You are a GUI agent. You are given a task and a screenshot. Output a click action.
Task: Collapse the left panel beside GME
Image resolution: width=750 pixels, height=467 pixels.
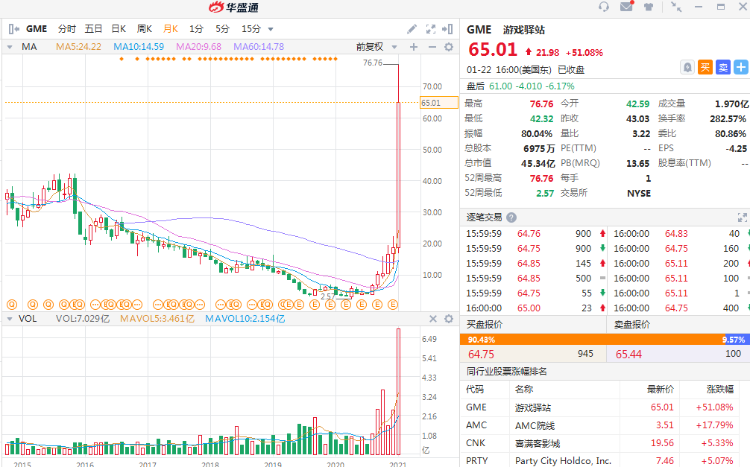coord(13,29)
